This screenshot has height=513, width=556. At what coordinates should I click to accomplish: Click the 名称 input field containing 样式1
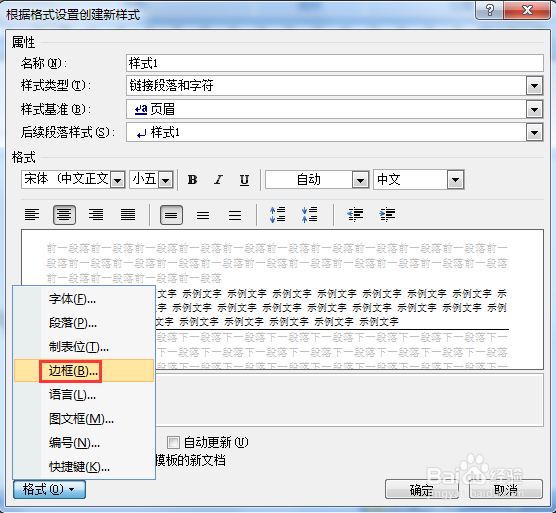(x=334, y=63)
